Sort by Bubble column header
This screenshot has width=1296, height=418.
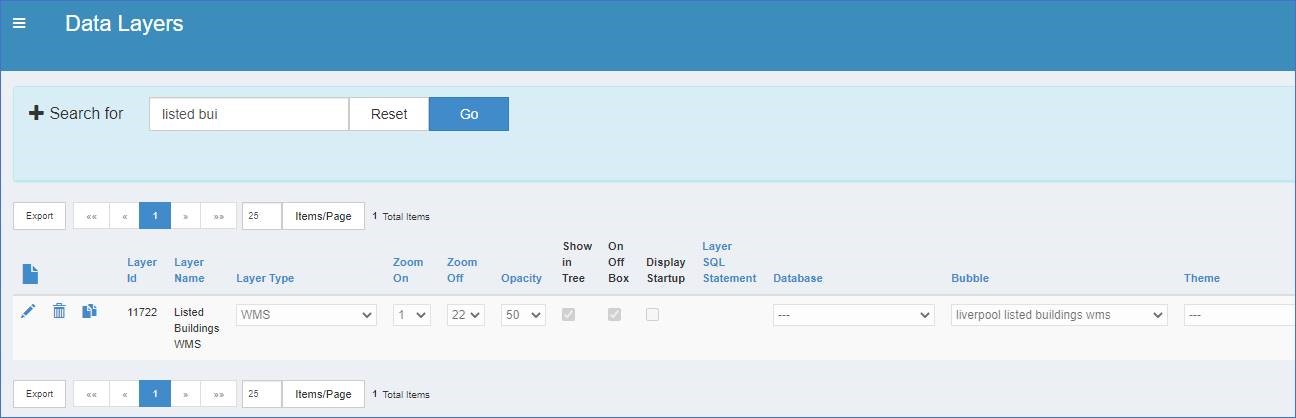[x=970, y=278]
